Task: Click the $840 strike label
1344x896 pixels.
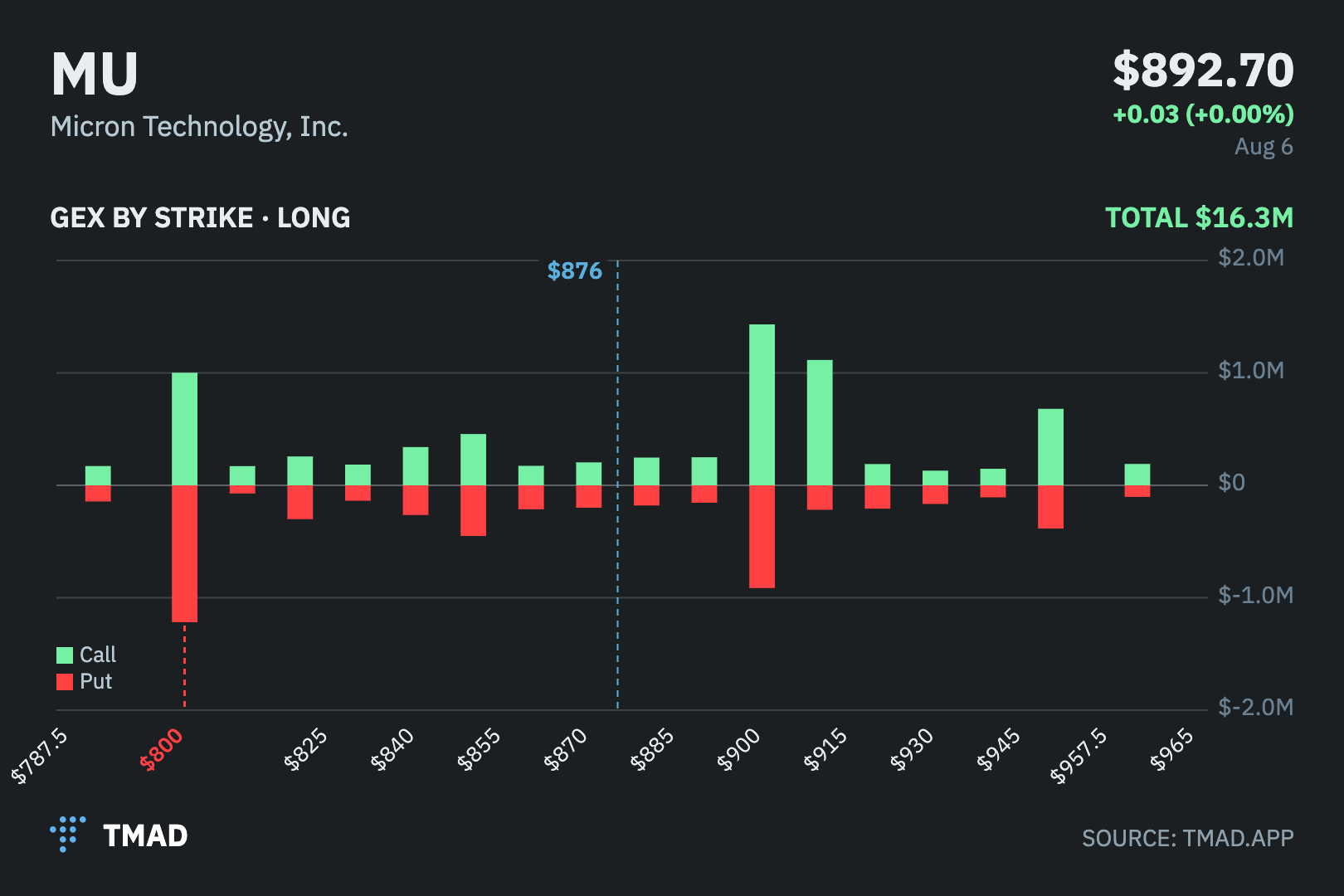Action: pos(392,750)
